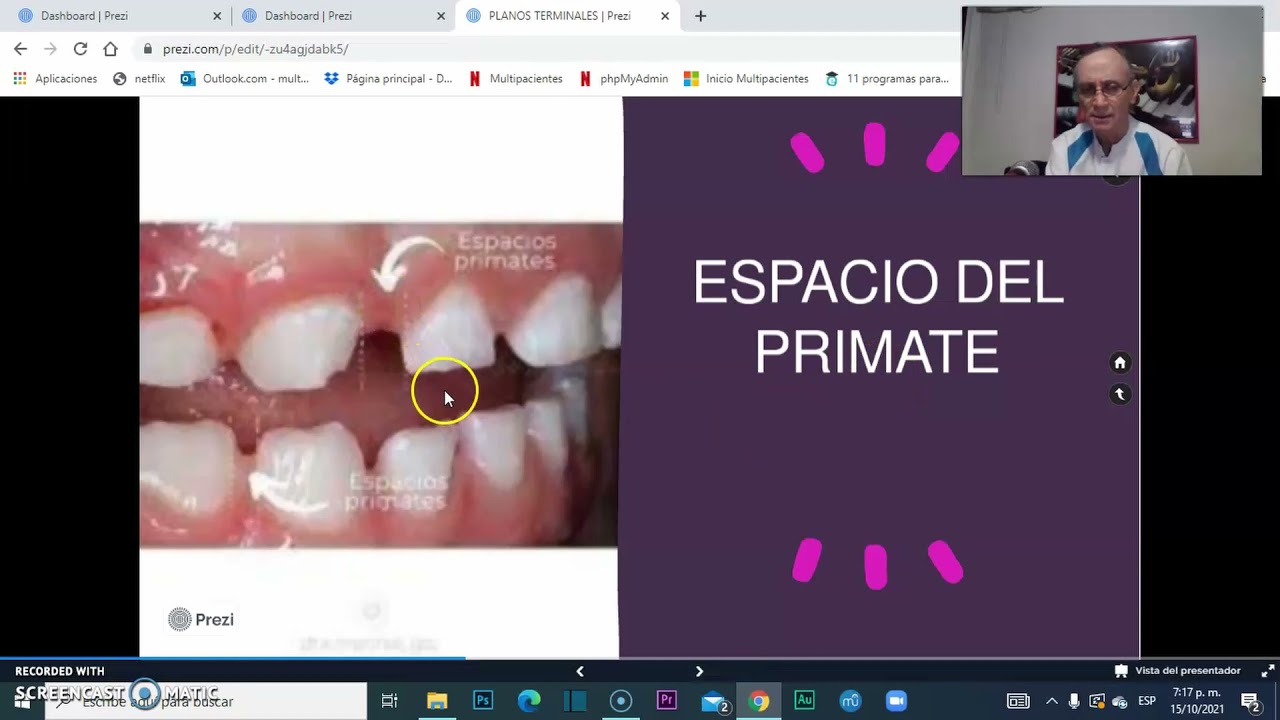Click the microphone tray icon
The image size is (1280, 720).
[x=1074, y=701]
